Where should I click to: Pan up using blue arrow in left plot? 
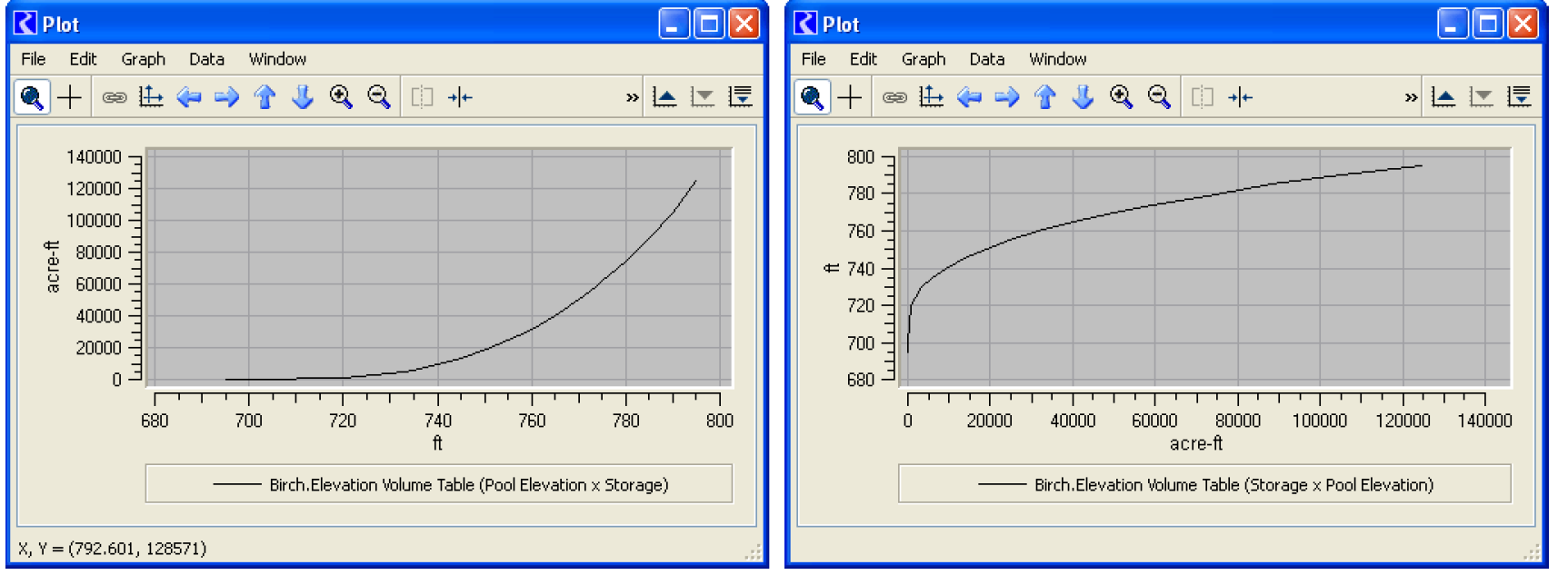click(x=265, y=97)
